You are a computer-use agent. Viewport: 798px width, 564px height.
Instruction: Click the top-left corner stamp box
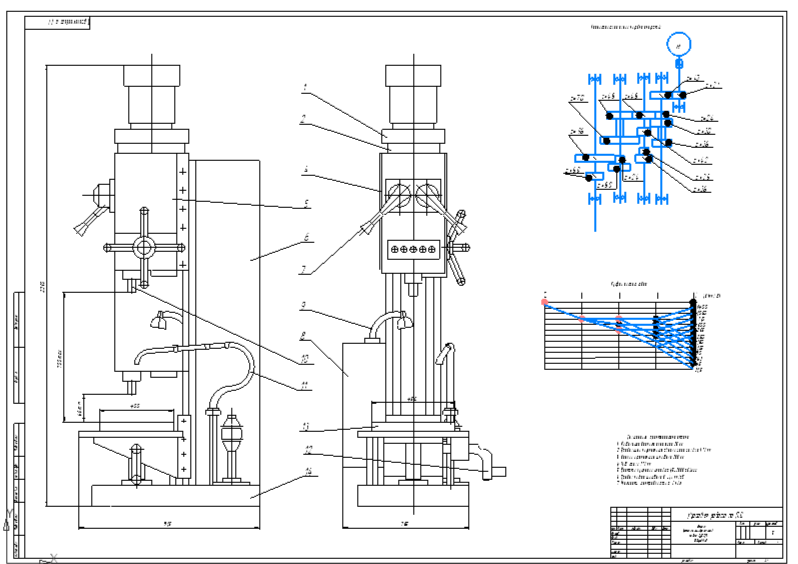pos(58,23)
